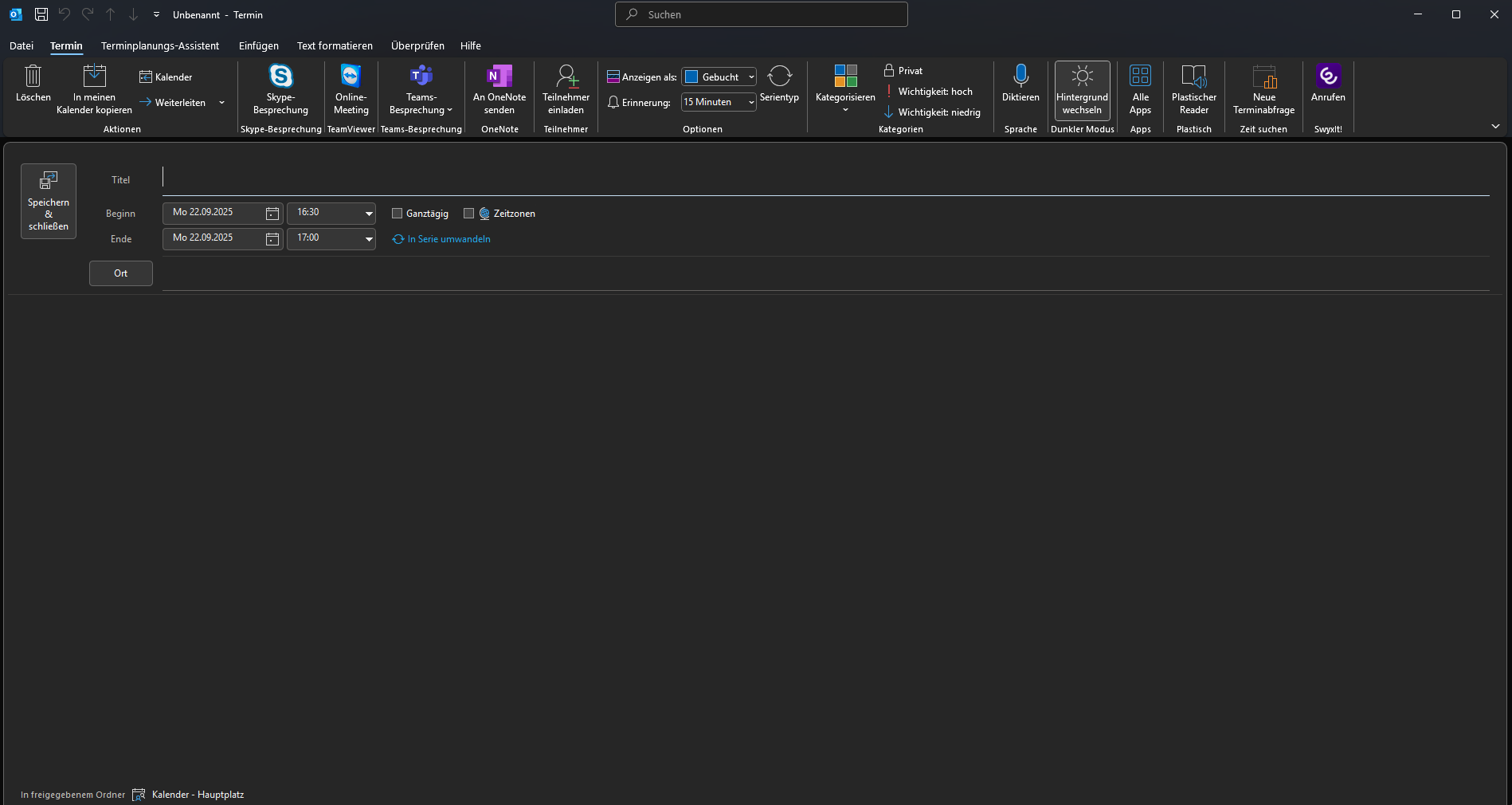1512x805 pixels.
Task: Tick the Zeitzonen checkbox
Action: pyautogui.click(x=468, y=214)
